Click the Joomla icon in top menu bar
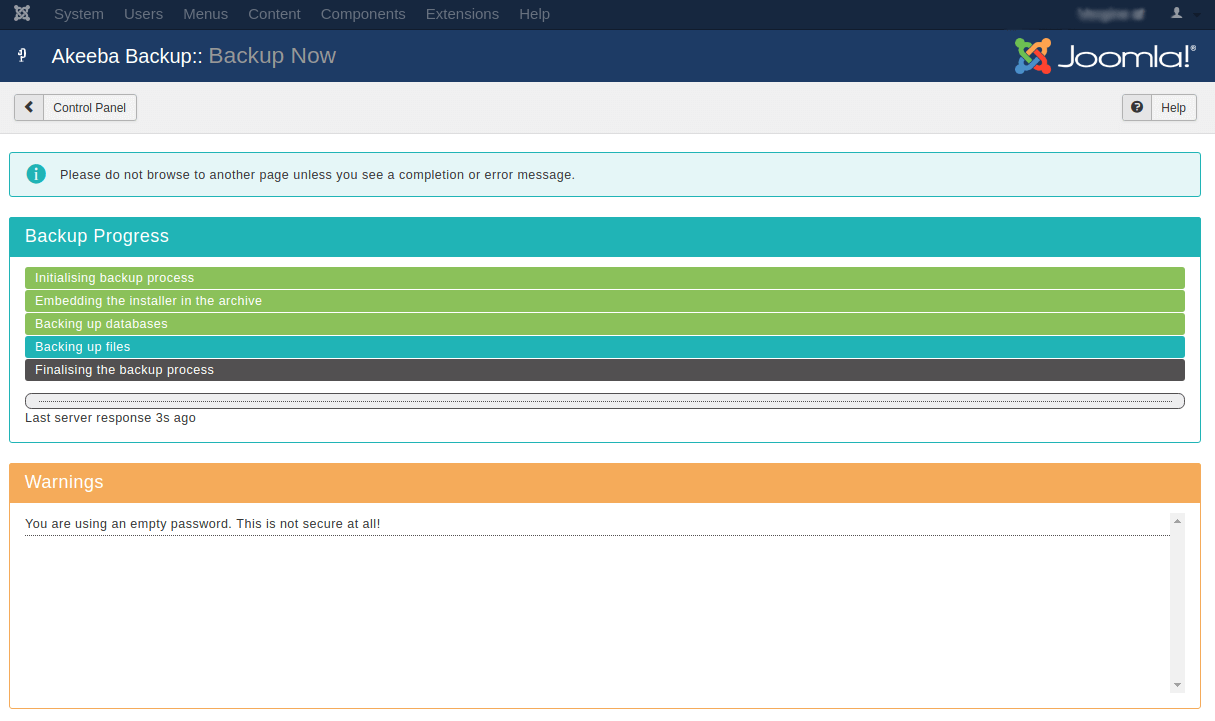The height and width of the screenshot is (721, 1215). (x=21, y=14)
